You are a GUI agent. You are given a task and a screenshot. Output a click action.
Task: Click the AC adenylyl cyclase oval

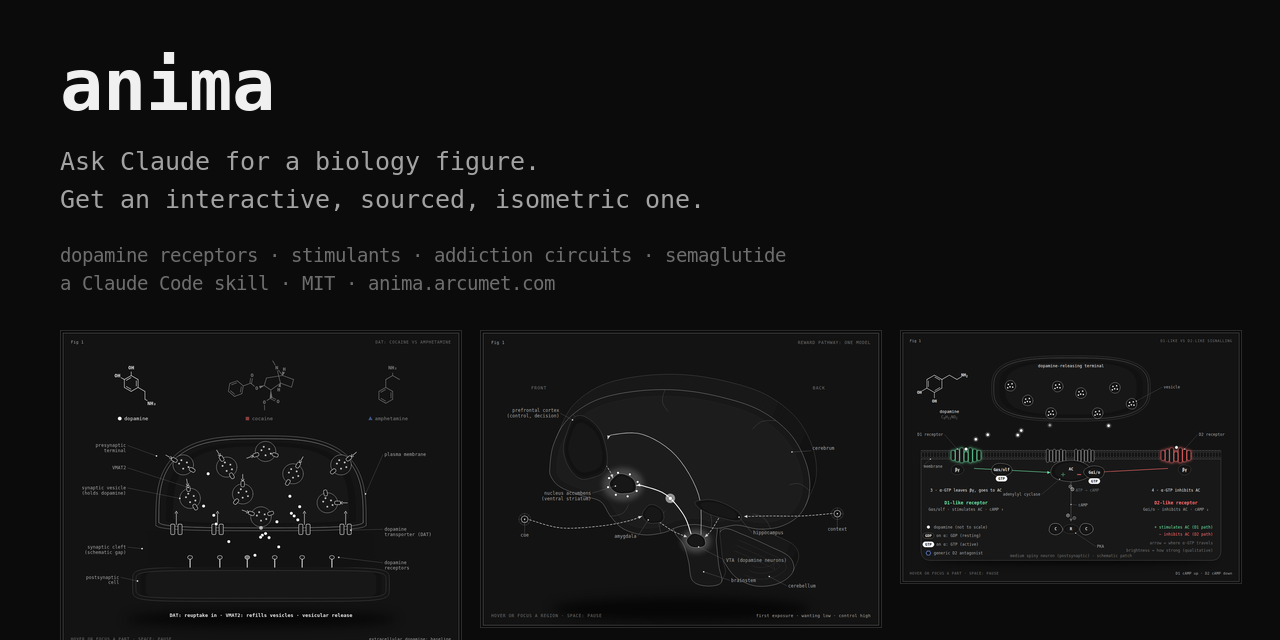(x=1070, y=470)
